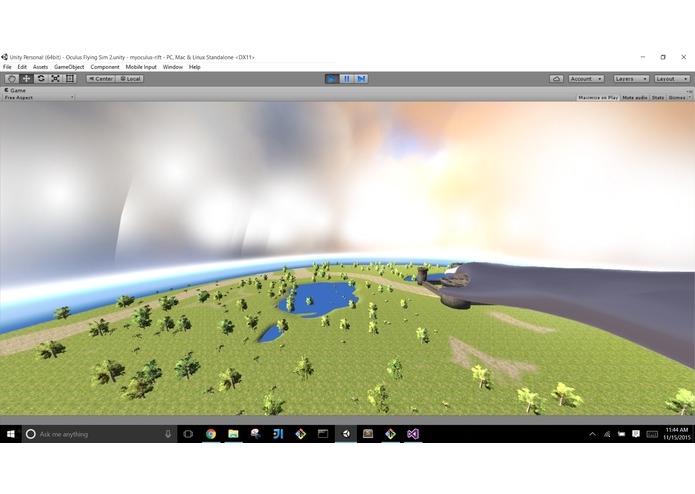Image resolution: width=695 pixels, height=494 pixels.
Task: Toggle the Stats overlay
Action: tap(658, 97)
